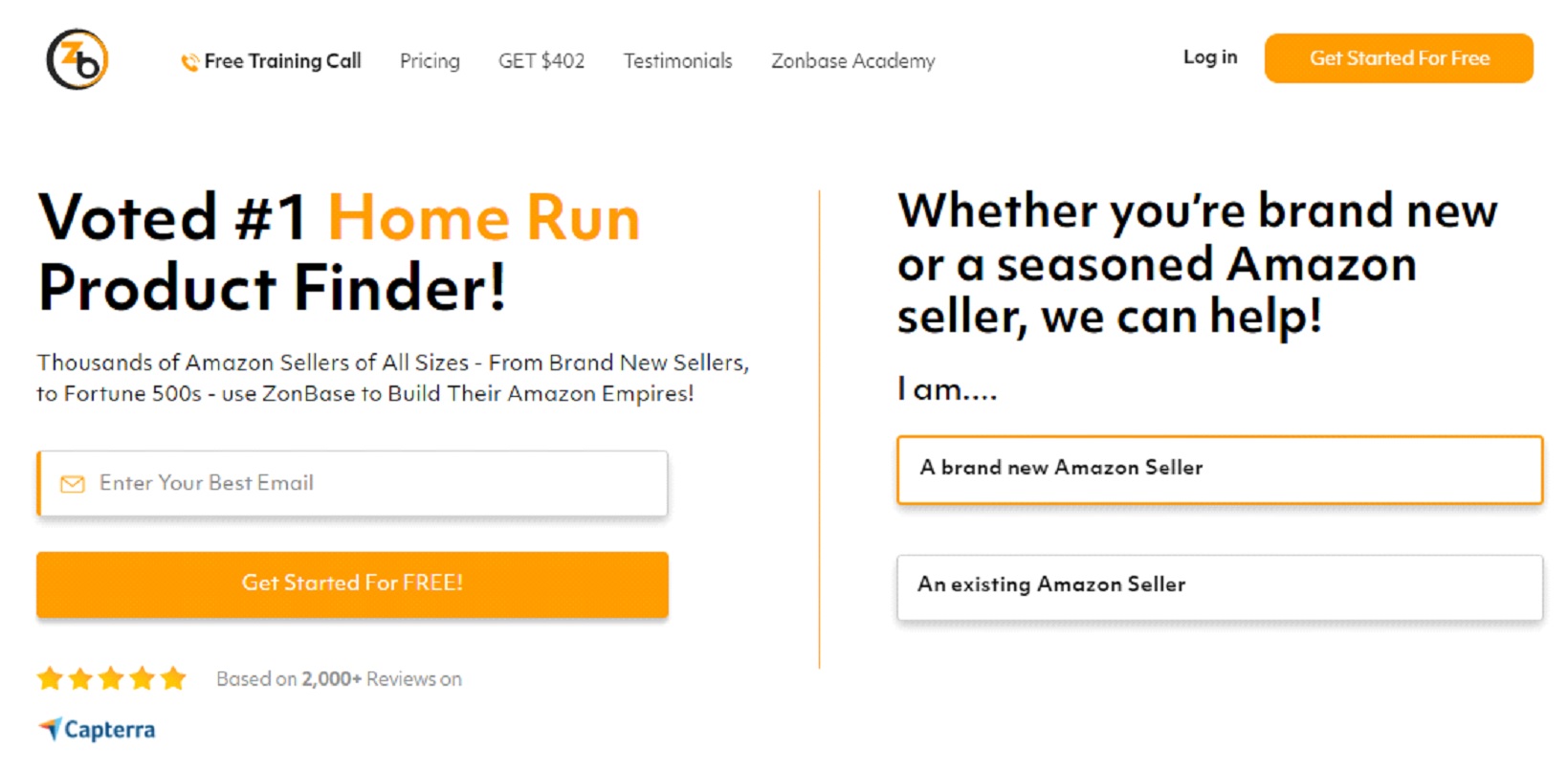
Task: Click the third gold rating star
Action: click(112, 679)
